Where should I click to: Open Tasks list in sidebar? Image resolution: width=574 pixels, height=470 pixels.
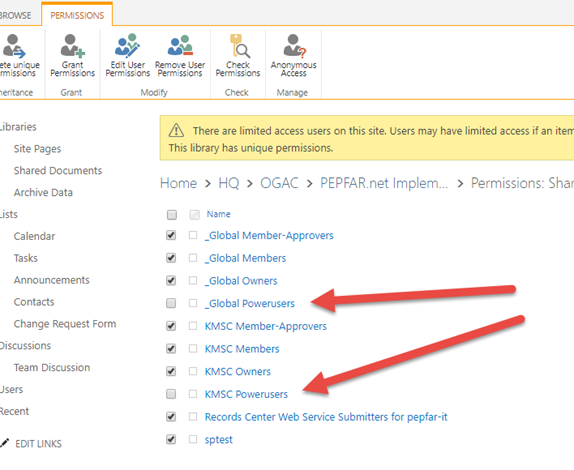click(x=26, y=258)
